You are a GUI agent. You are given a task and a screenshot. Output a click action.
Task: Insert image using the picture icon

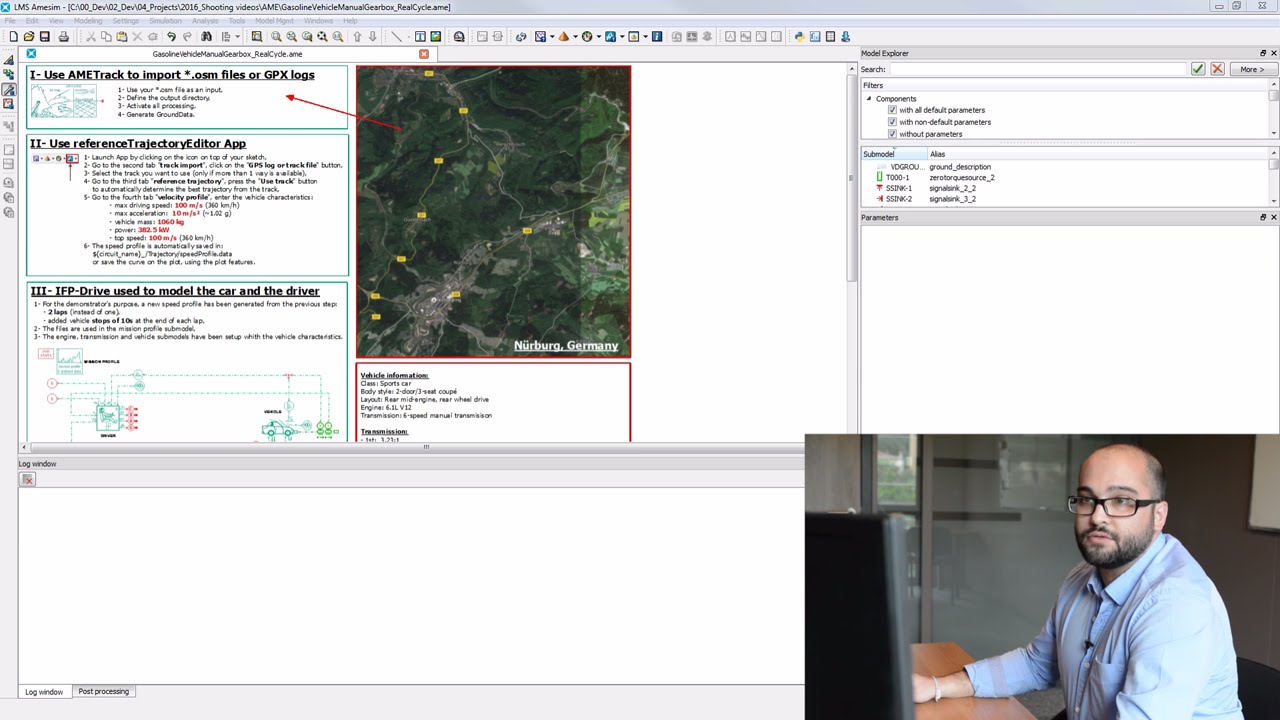[x=435, y=36]
